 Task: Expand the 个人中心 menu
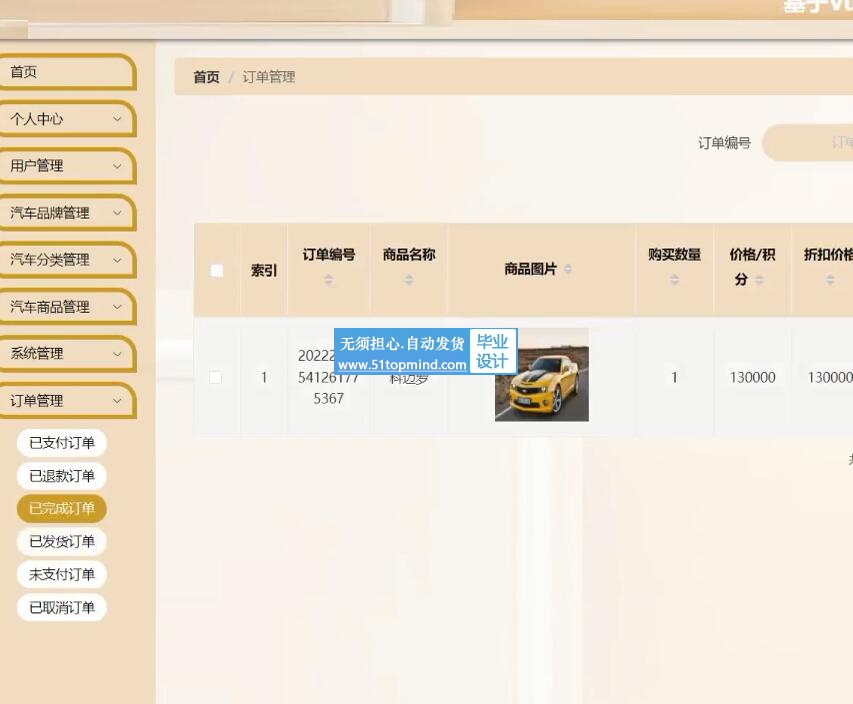click(67, 119)
